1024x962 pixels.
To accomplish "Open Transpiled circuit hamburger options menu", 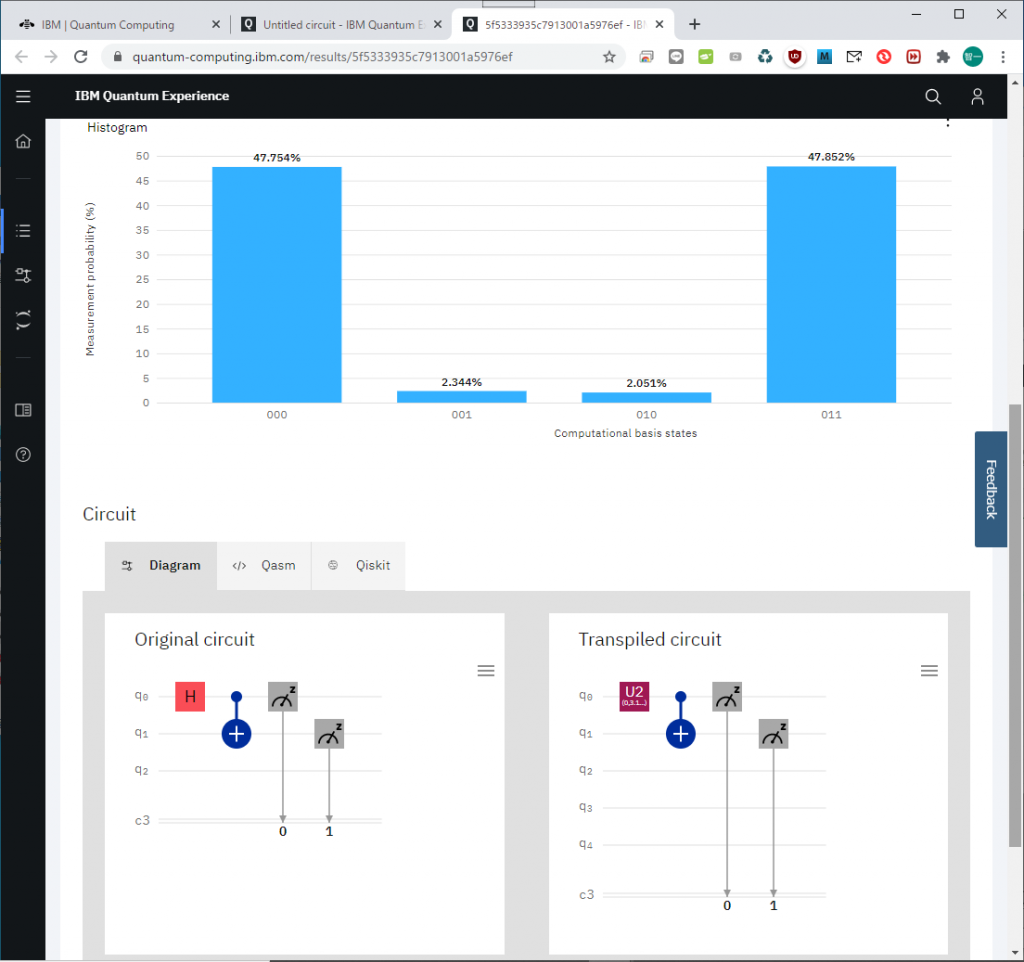I will coord(929,671).
